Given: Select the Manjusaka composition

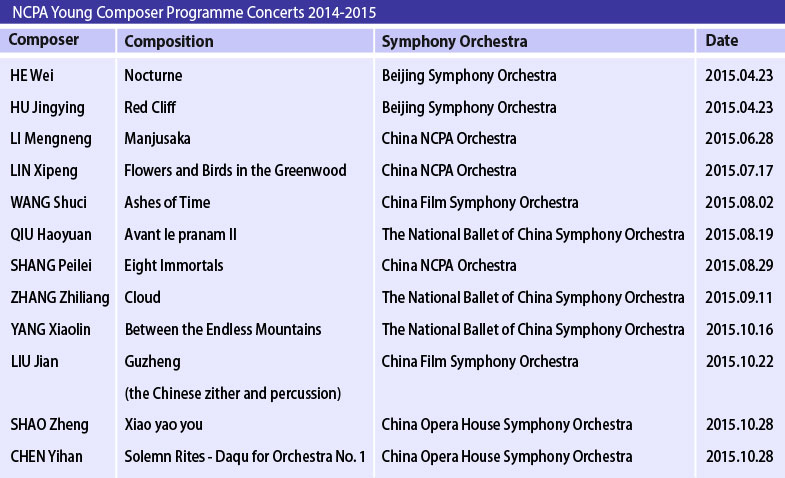Looking at the screenshot, I should pos(157,139).
